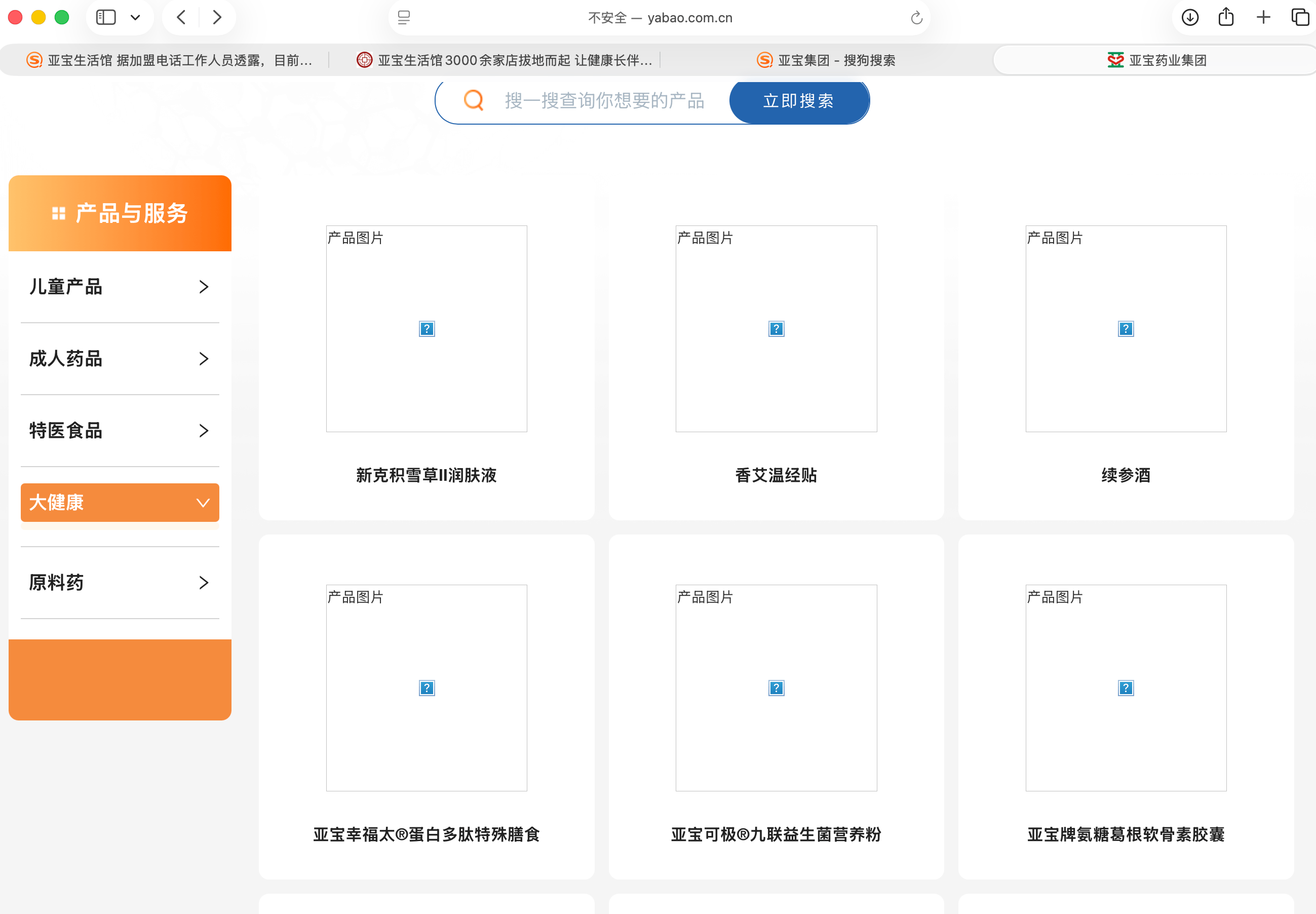Go back using the back arrow
The image size is (1316, 914).
(x=181, y=17)
